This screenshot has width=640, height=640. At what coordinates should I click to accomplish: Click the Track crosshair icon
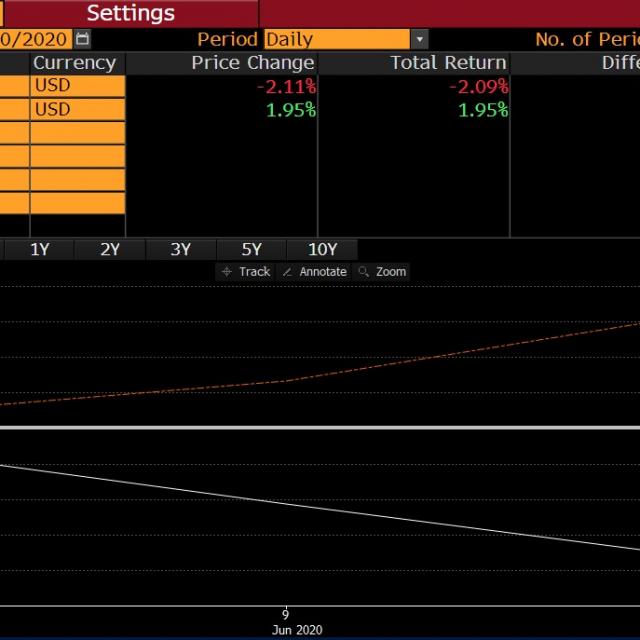227,272
